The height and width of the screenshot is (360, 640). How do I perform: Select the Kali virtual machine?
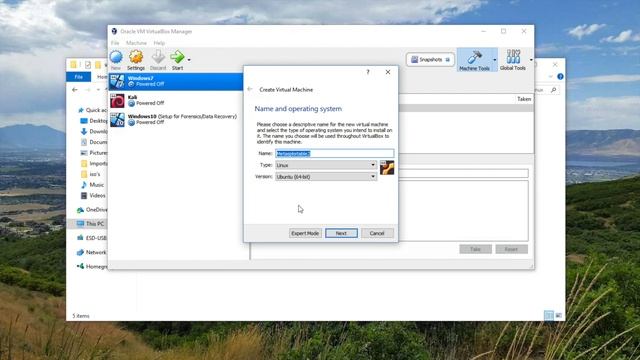(176, 100)
